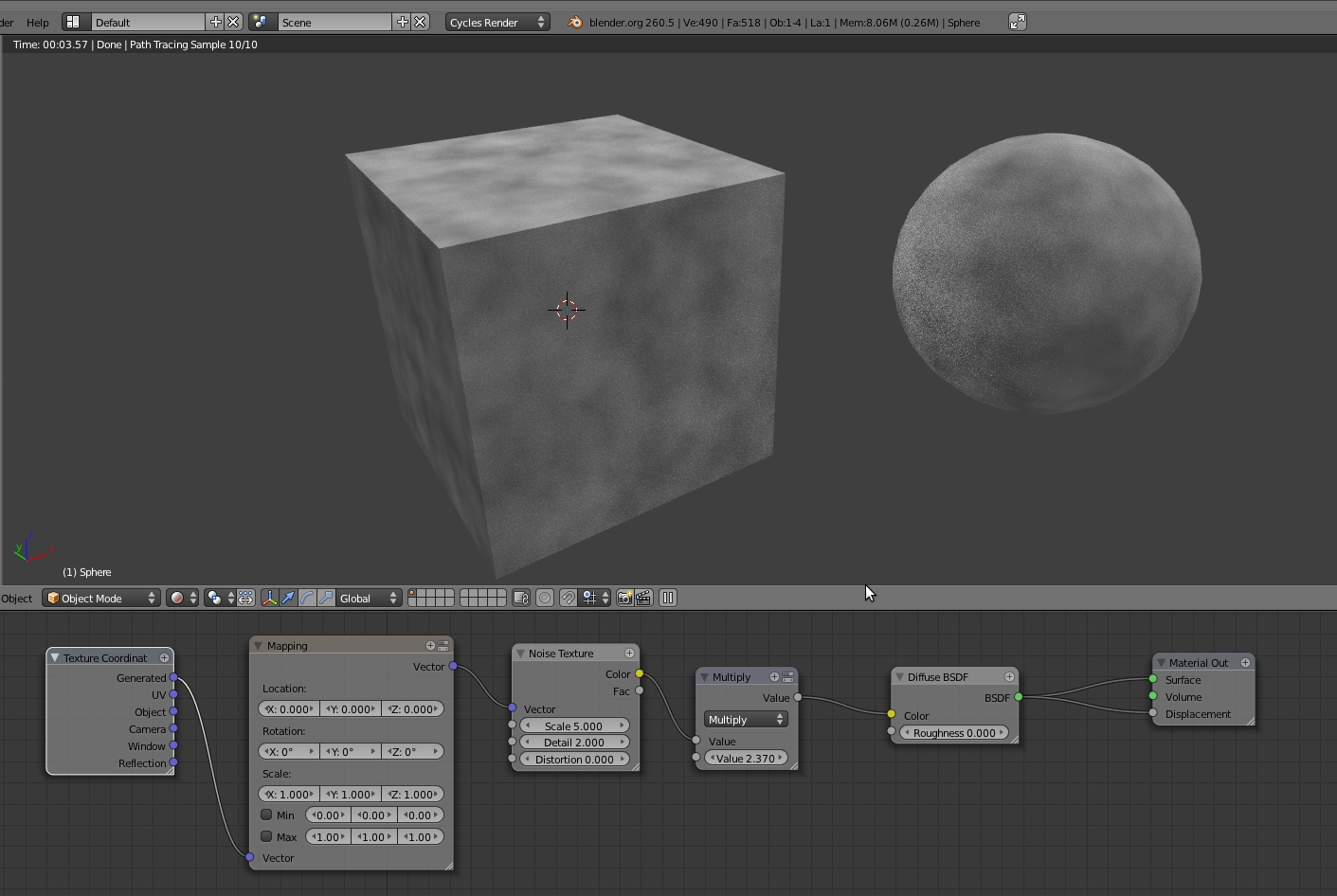Image resolution: width=1337 pixels, height=896 pixels.
Task: Collapse the Texture Coordinate node
Action: (x=55, y=657)
